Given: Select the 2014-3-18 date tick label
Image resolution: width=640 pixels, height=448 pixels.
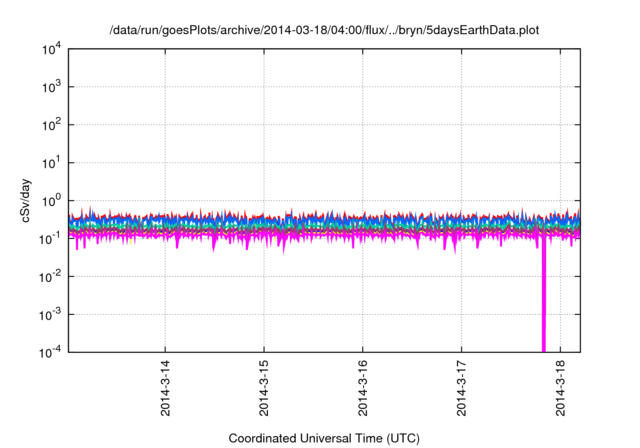Looking at the screenshot, I should [560, 388].
